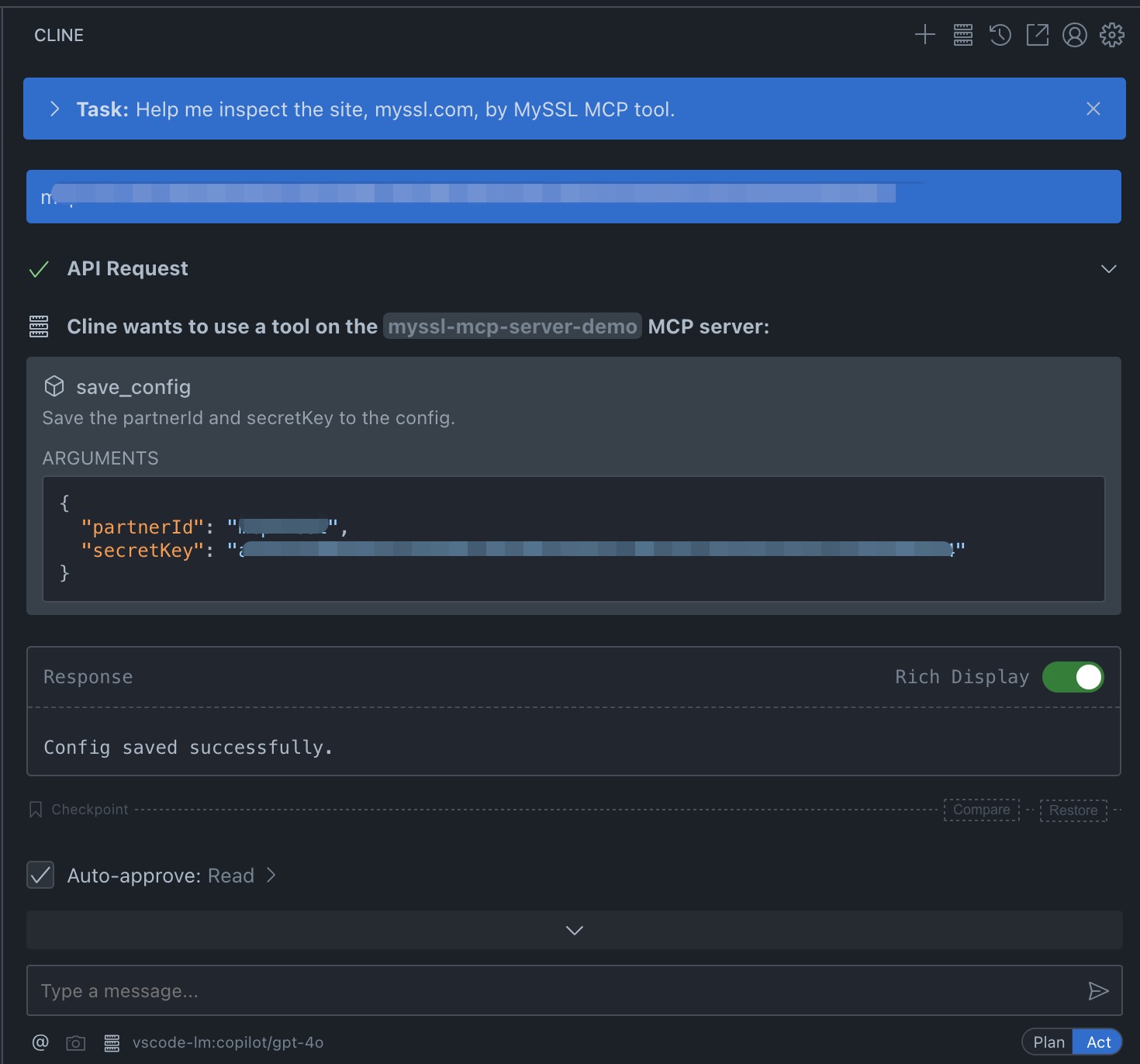1140x1064 pixels.
Task: Click the save_config tool cube icon
Action: click(54, 386)
